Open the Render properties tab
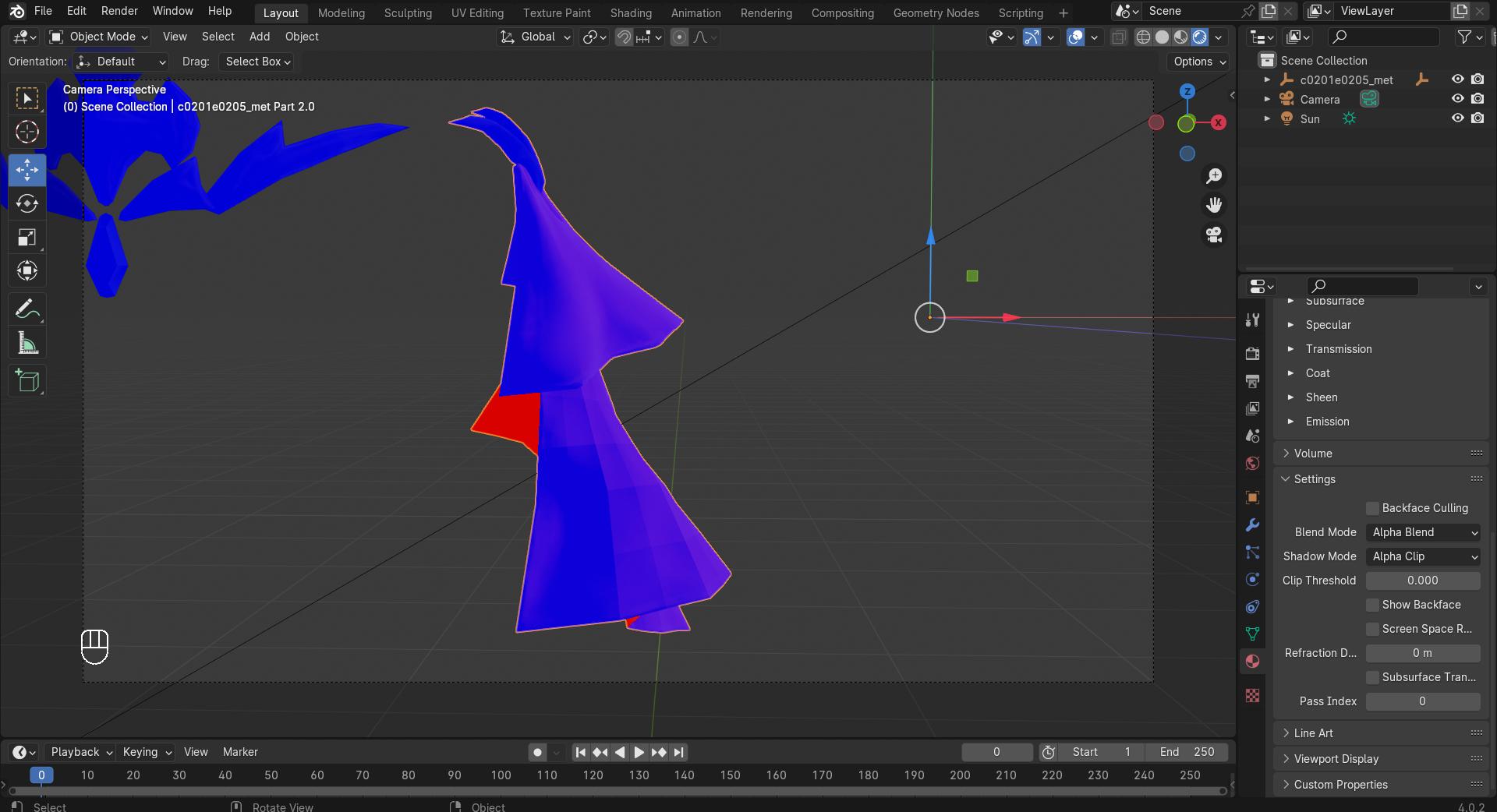 click(1252, 354)
